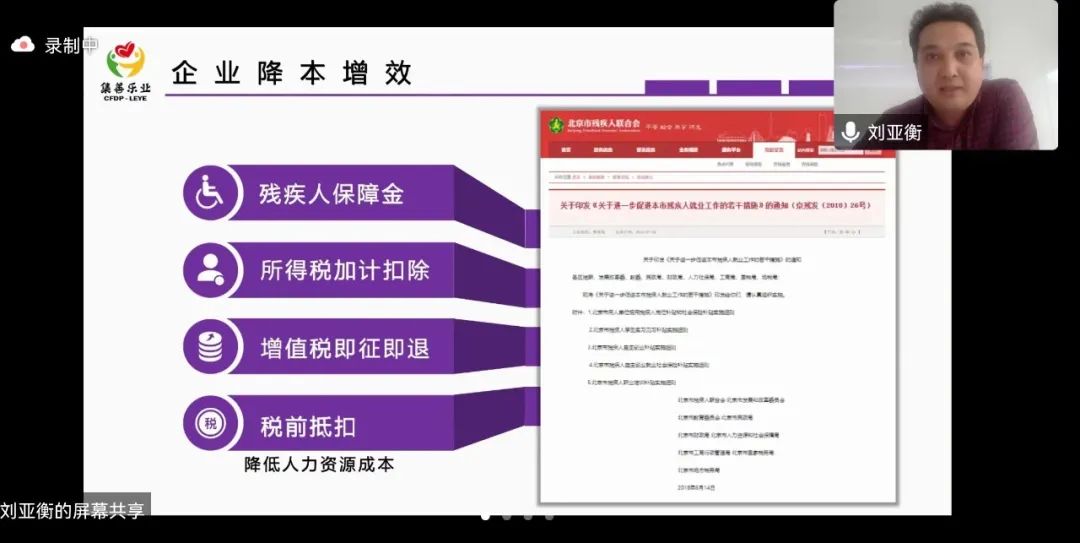Click the person icon beside 所得税加计扣除
Screen dimensions: 1080x543
pos(211,269)
